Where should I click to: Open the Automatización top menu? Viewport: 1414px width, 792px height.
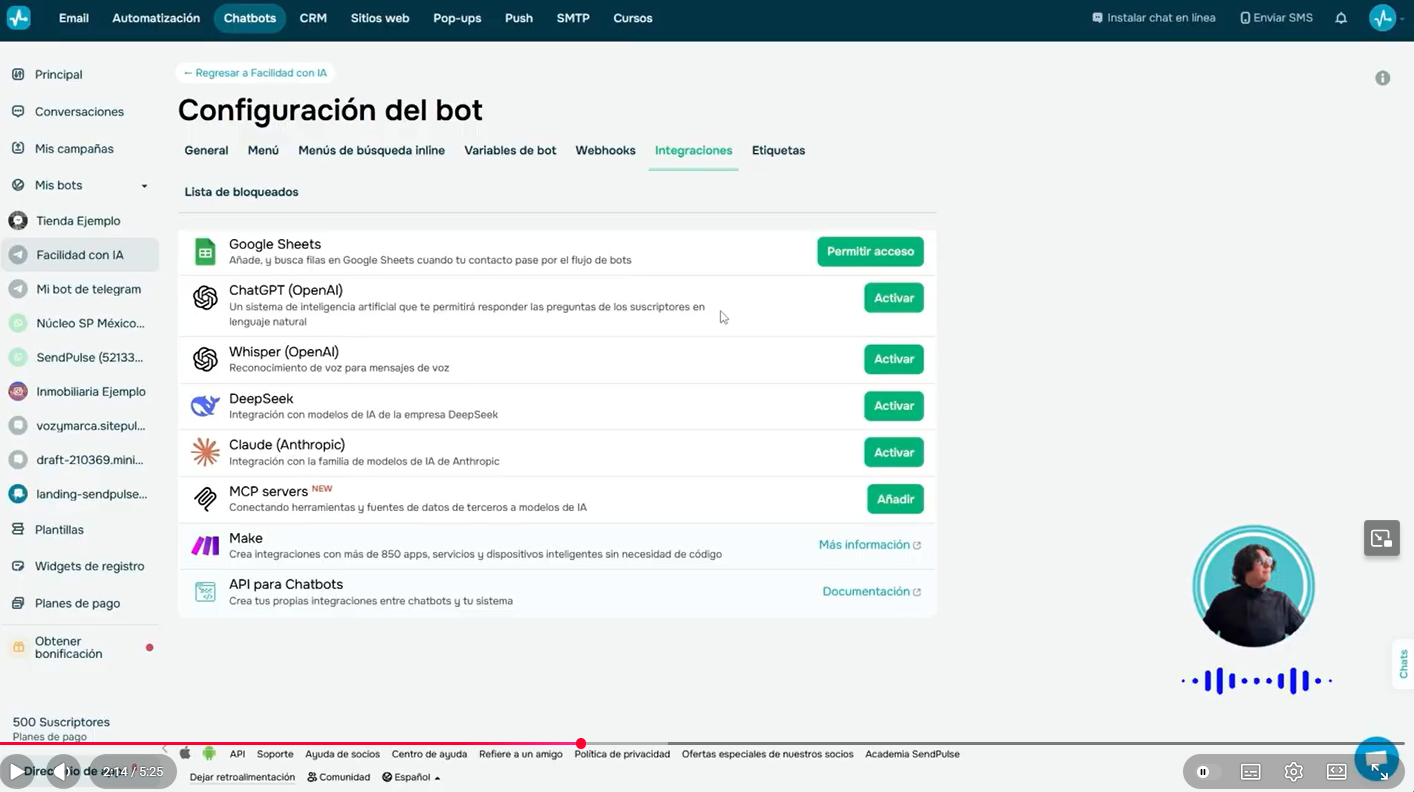pos(156,18)
